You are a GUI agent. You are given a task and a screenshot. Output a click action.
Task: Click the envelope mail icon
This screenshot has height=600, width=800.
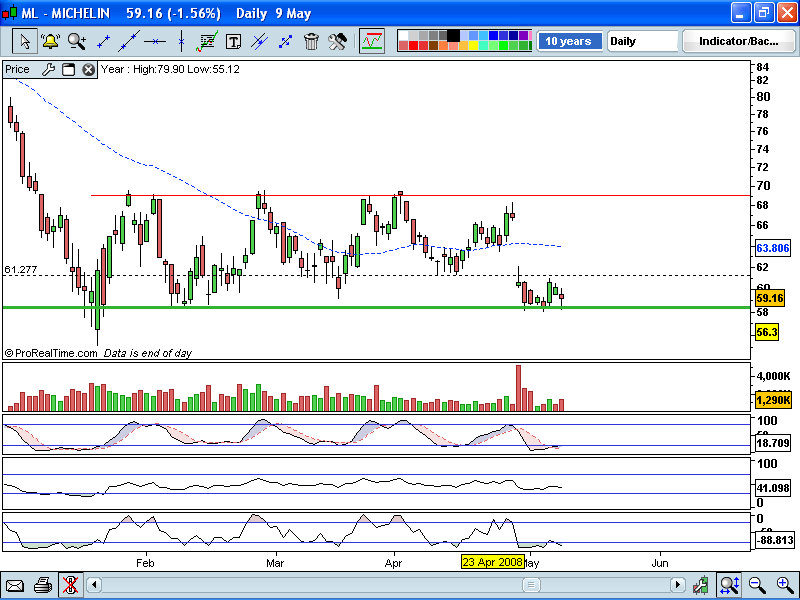coord(15,585)
